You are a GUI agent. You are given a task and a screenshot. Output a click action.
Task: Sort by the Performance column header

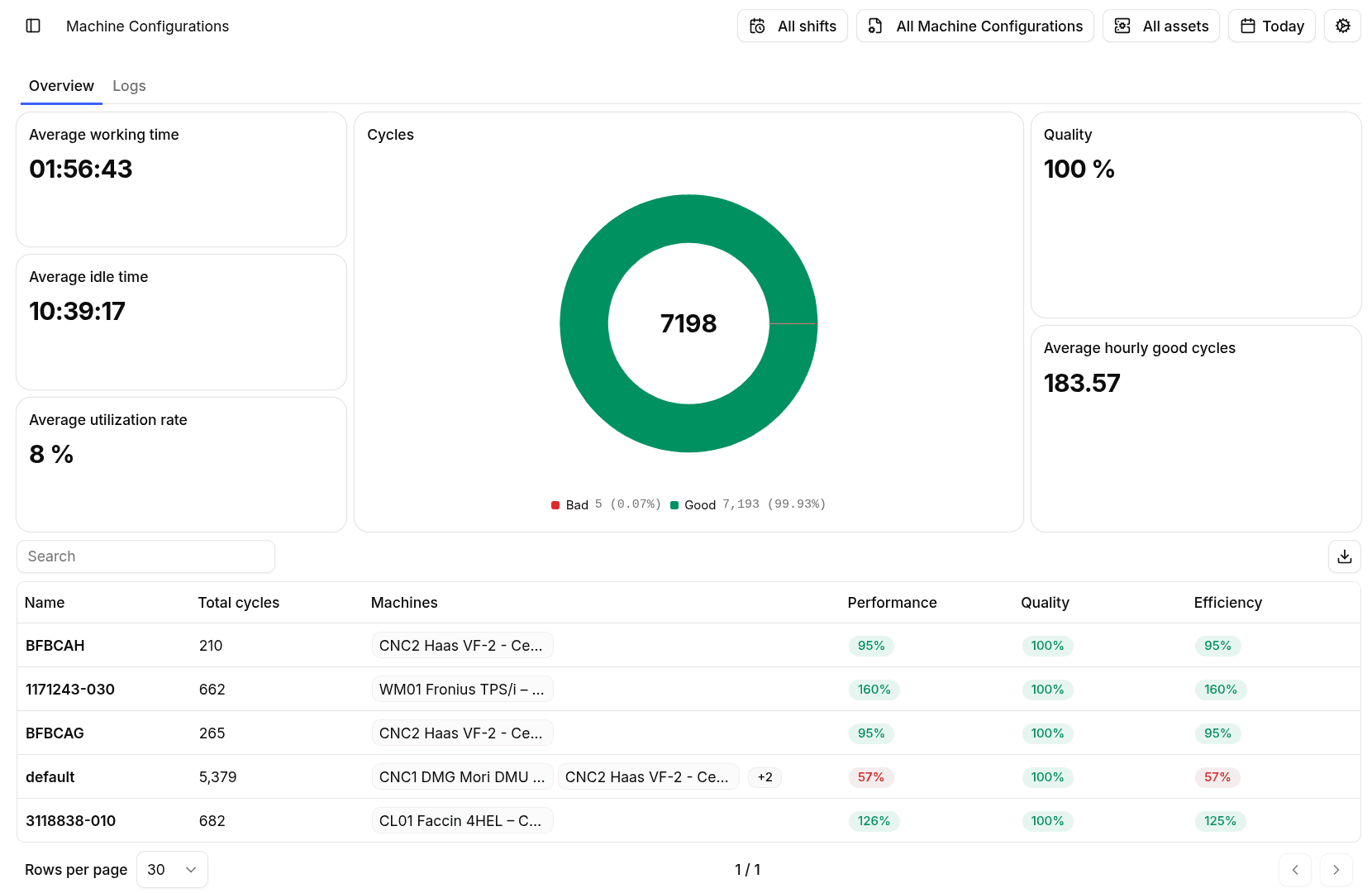pyautogui.click(x=892, y=603)
